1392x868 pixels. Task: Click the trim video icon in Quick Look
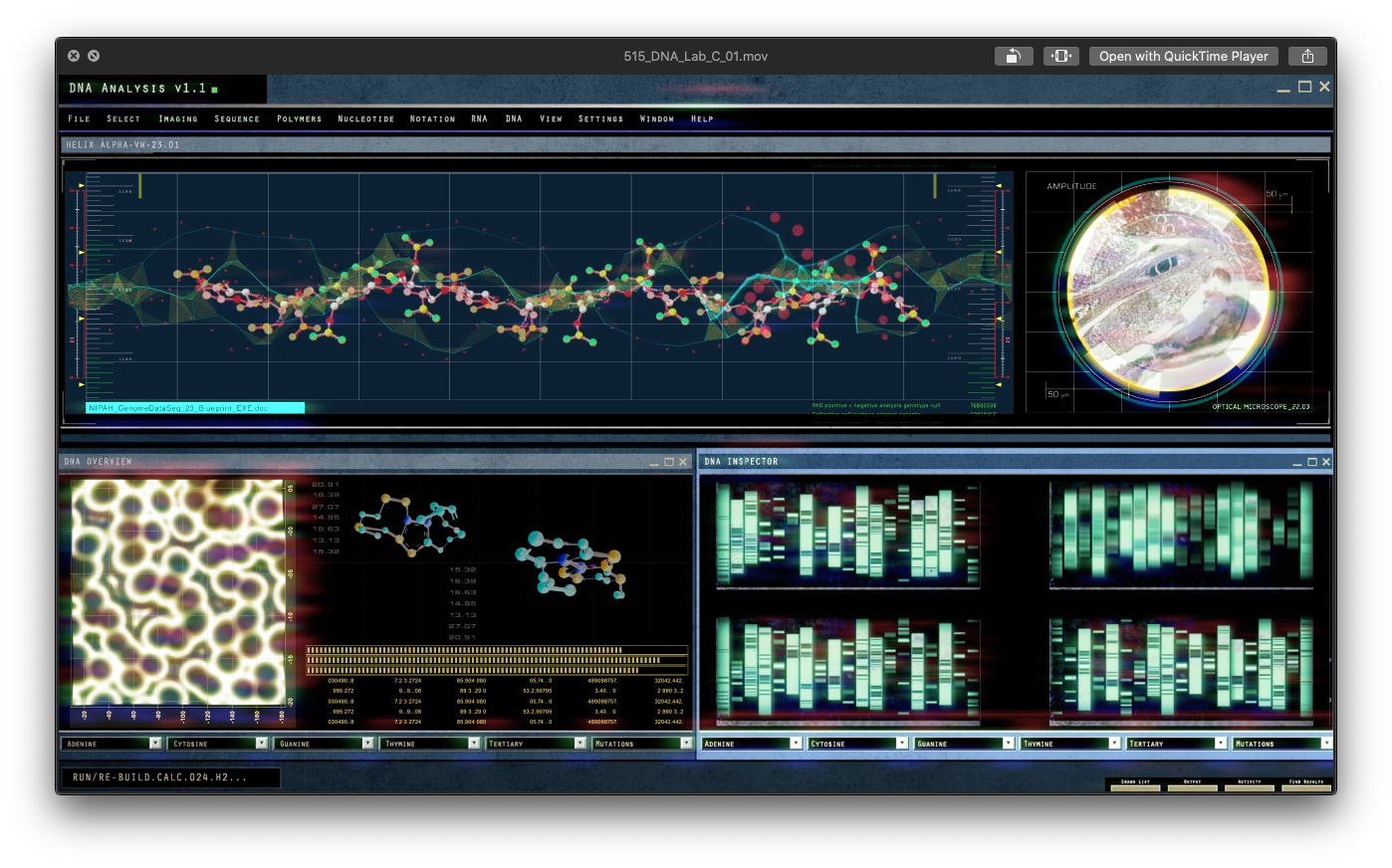pyautogui.click(x=1061, y=56)
